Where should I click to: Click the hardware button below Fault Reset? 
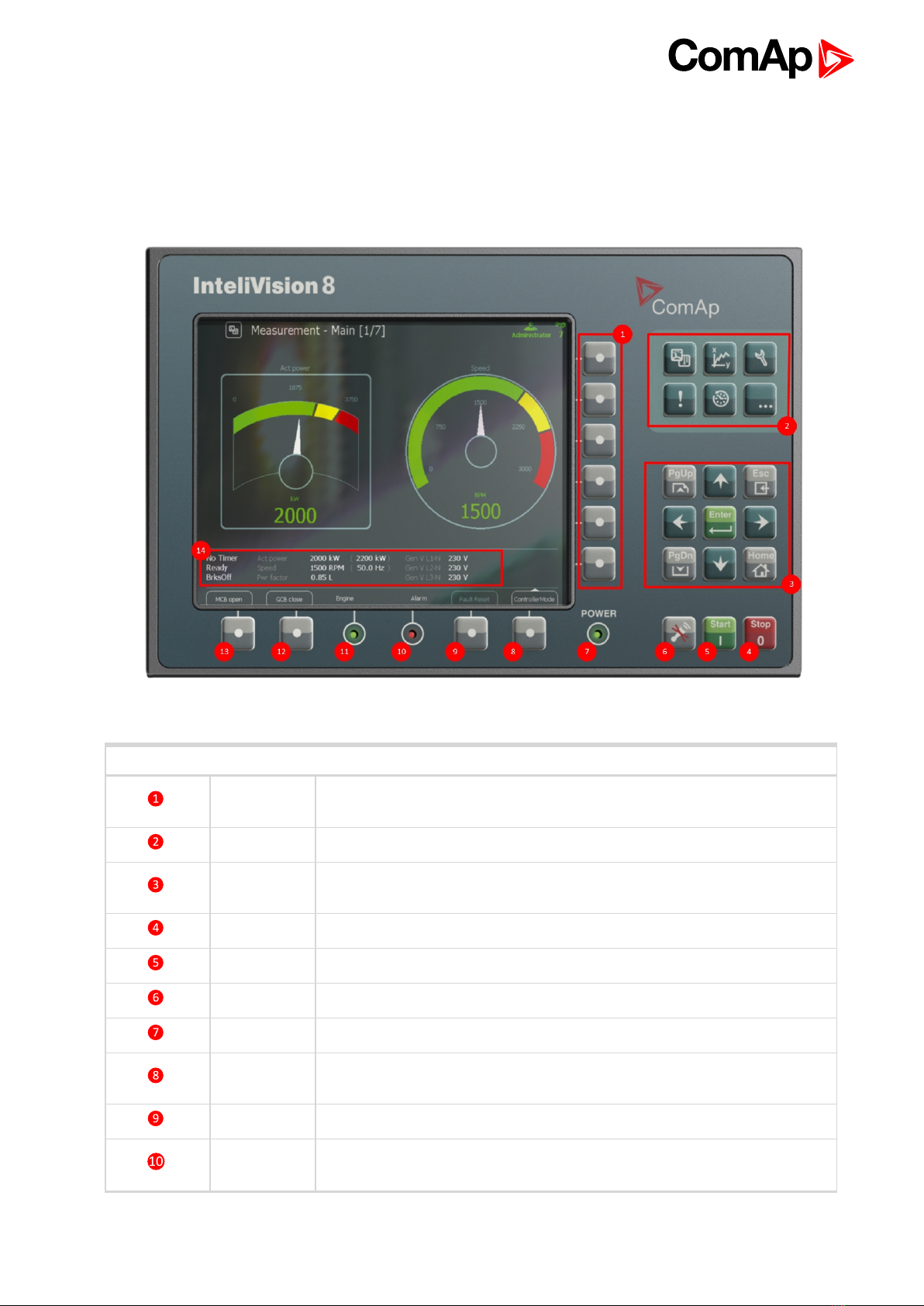[x=471, y=633]
